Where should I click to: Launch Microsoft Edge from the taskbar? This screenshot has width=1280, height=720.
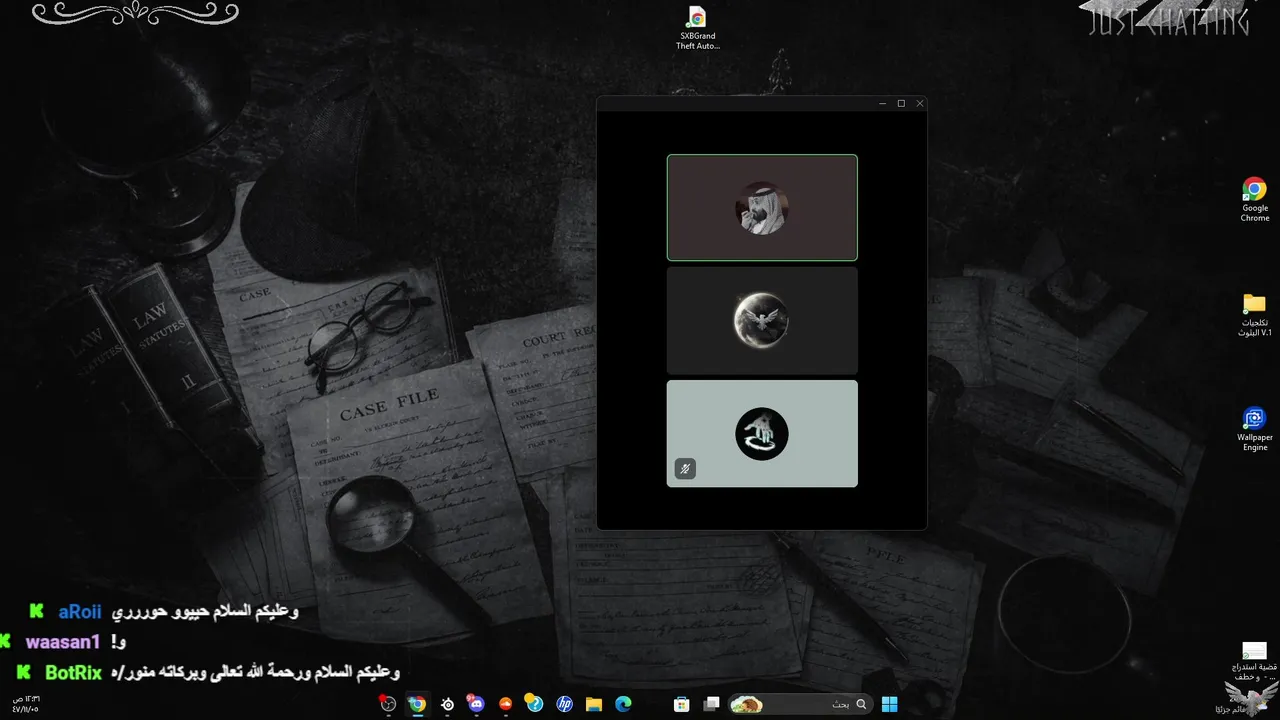coord(623,704)
